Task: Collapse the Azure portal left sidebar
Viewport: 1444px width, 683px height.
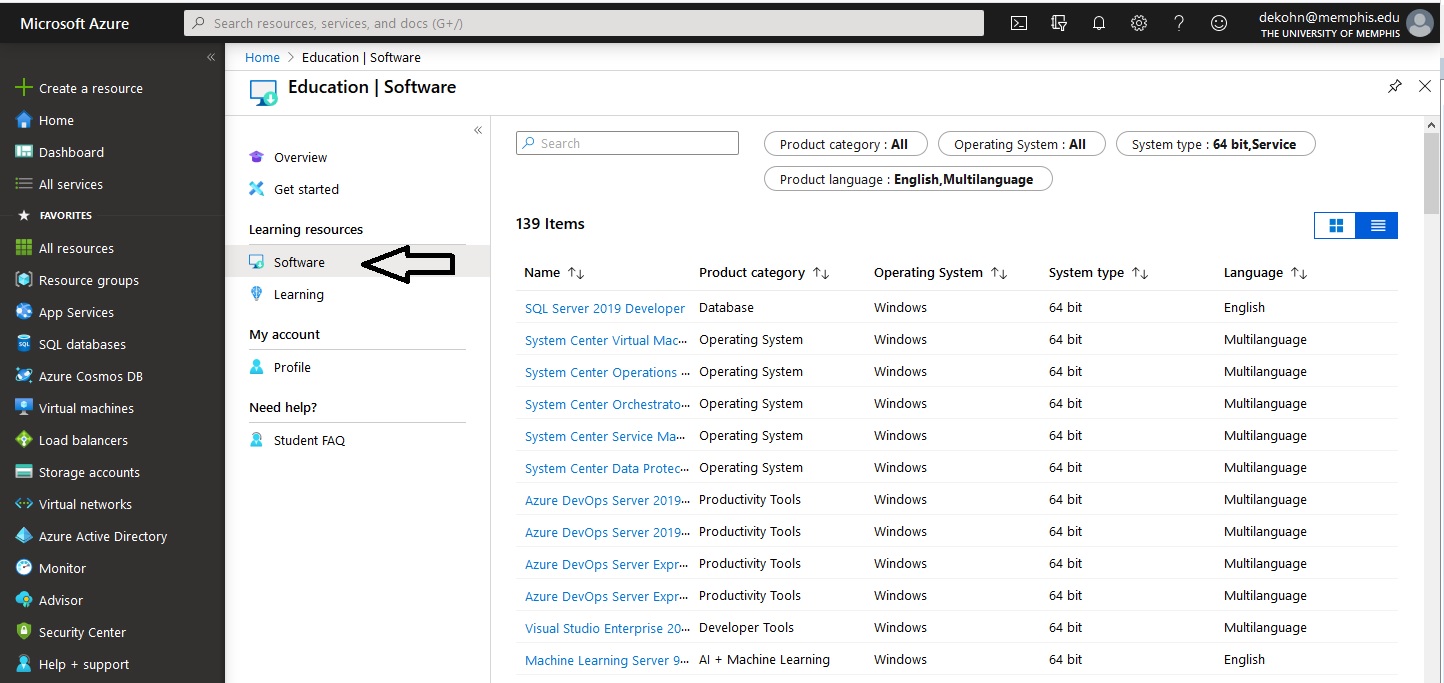Action: point(211,57)
